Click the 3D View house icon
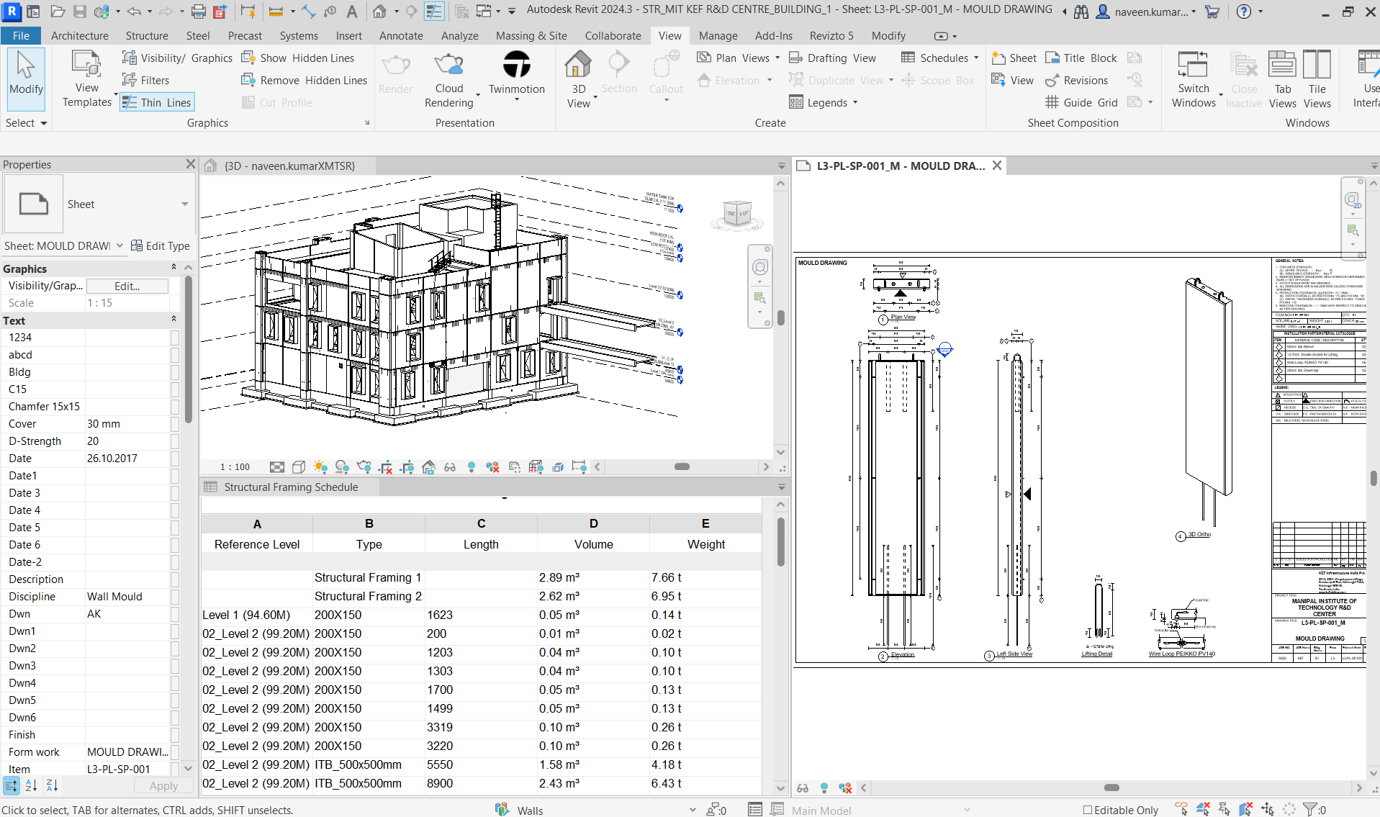Viewport: 1380px width, 817px height. [578, 66]
